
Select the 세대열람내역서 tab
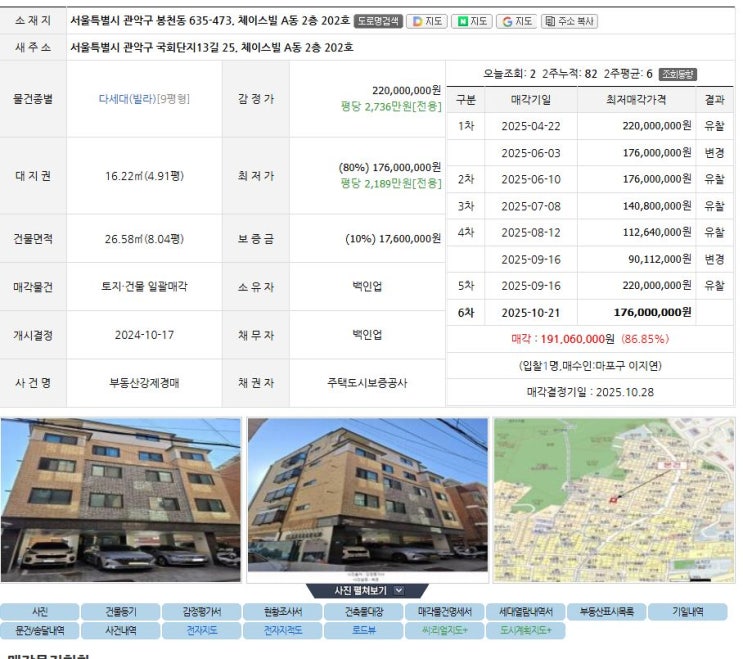526,612
